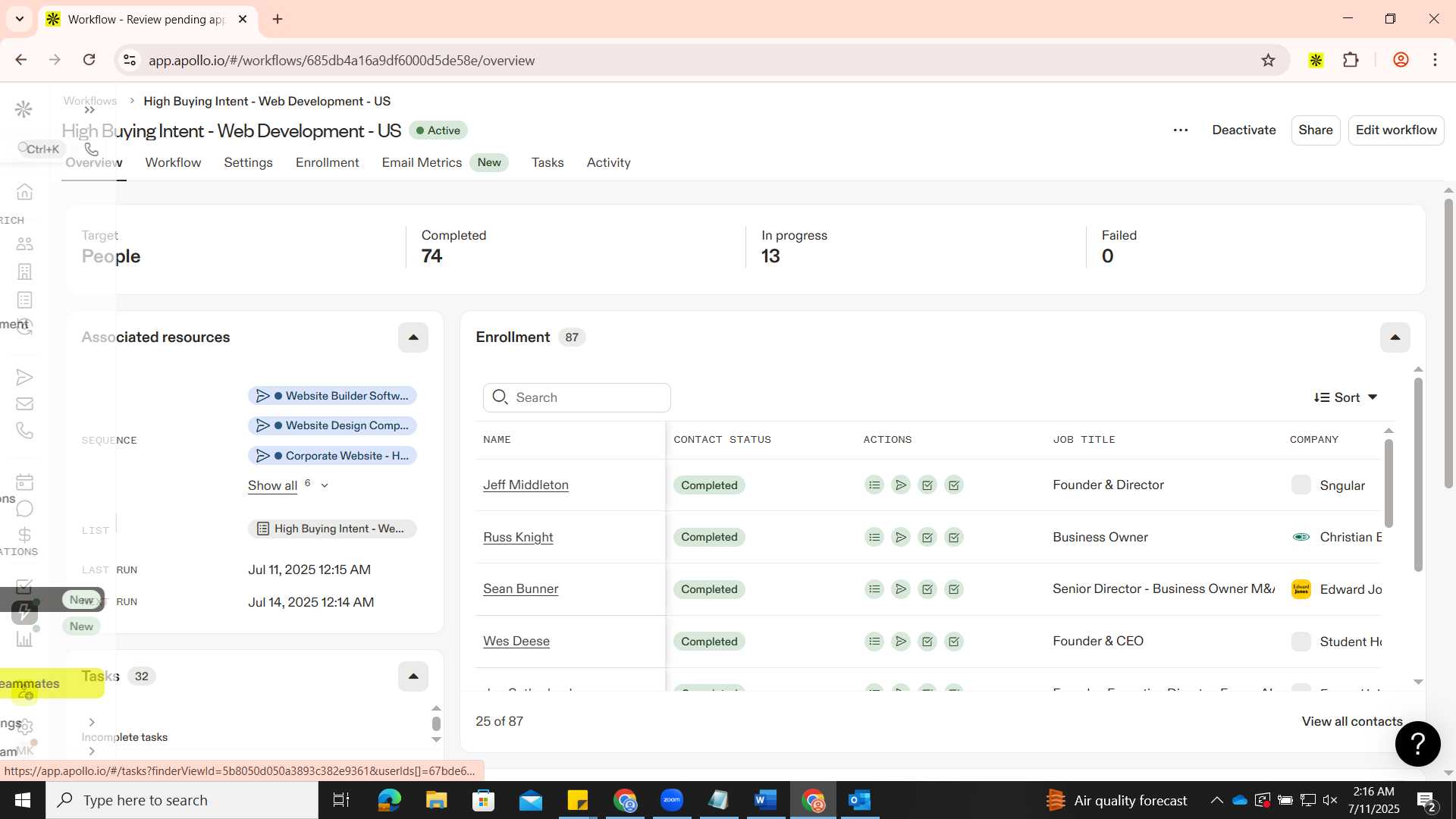Screen dimensions: 1456x819
Task: Expand the sidebar with double-chevron icon
Action: click(89, 110)
